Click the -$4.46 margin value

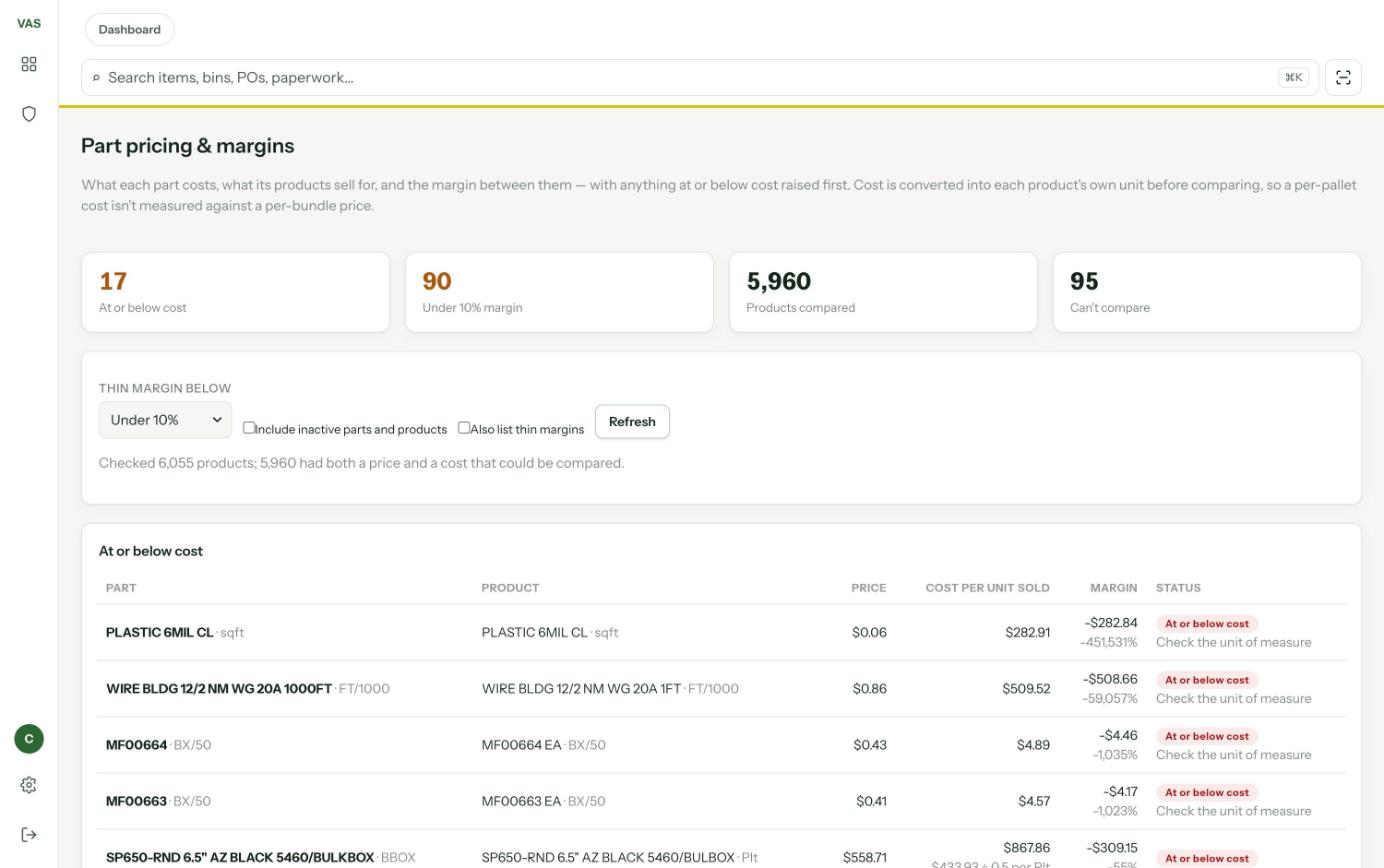click(1119, 736)
